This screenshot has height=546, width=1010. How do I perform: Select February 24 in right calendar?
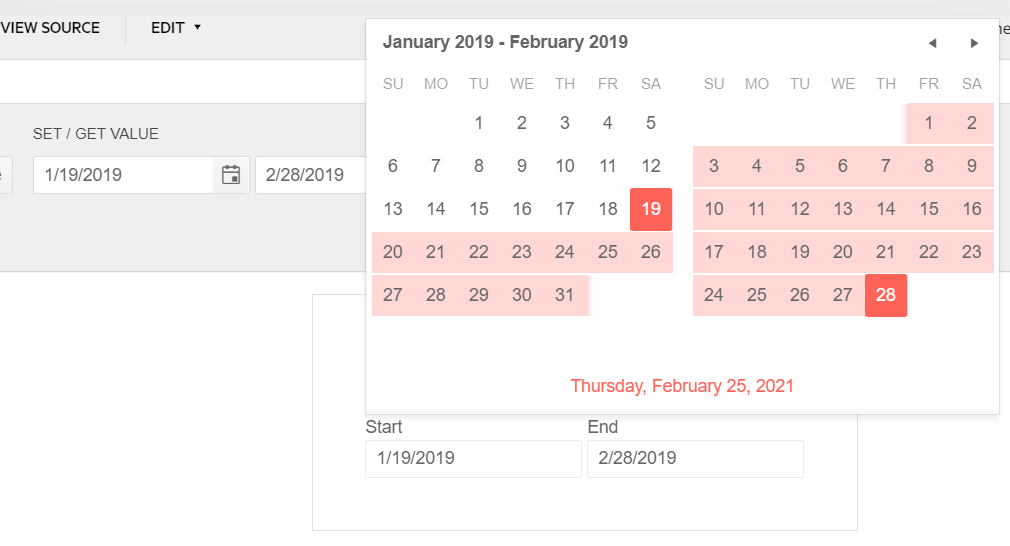click(714, 295)
